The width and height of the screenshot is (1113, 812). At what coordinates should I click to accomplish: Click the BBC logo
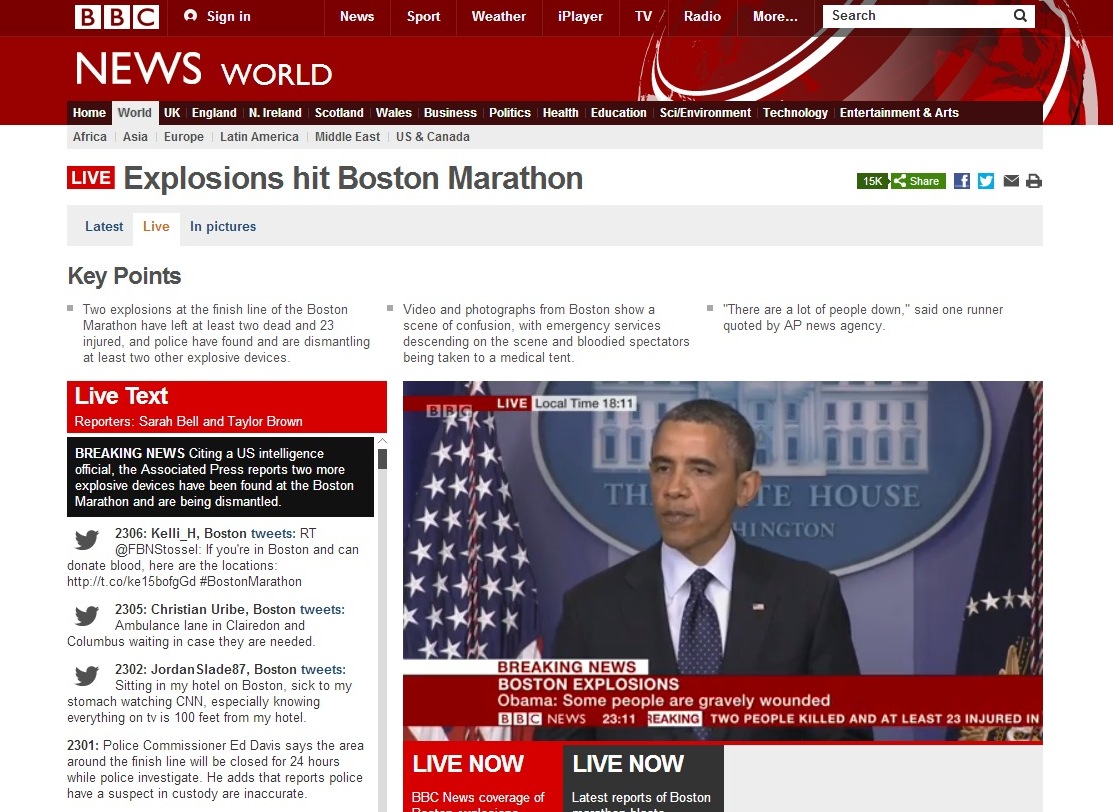116,16
